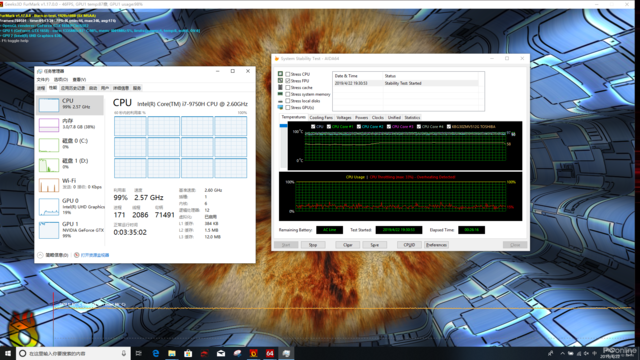Image resolution: width=640 pixels, height=360 pixels.
Task: Open Microsoft Store from taskbar
Action: (188, 353)
